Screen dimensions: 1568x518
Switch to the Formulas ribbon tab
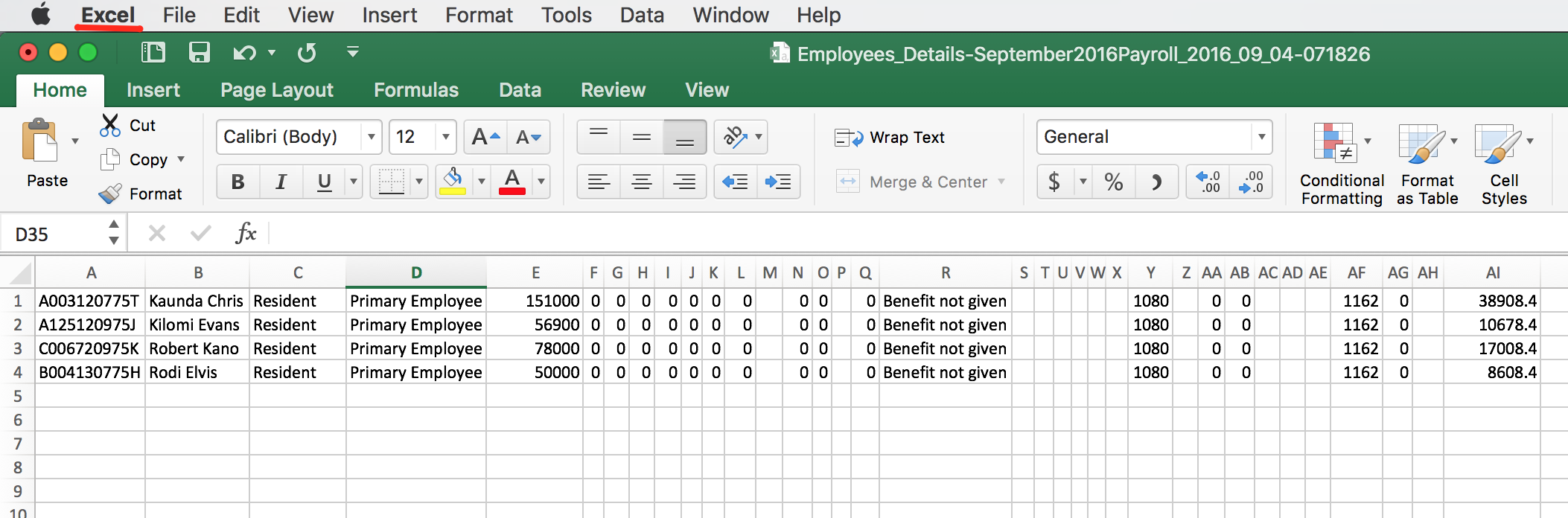click(x=416, y=90)
